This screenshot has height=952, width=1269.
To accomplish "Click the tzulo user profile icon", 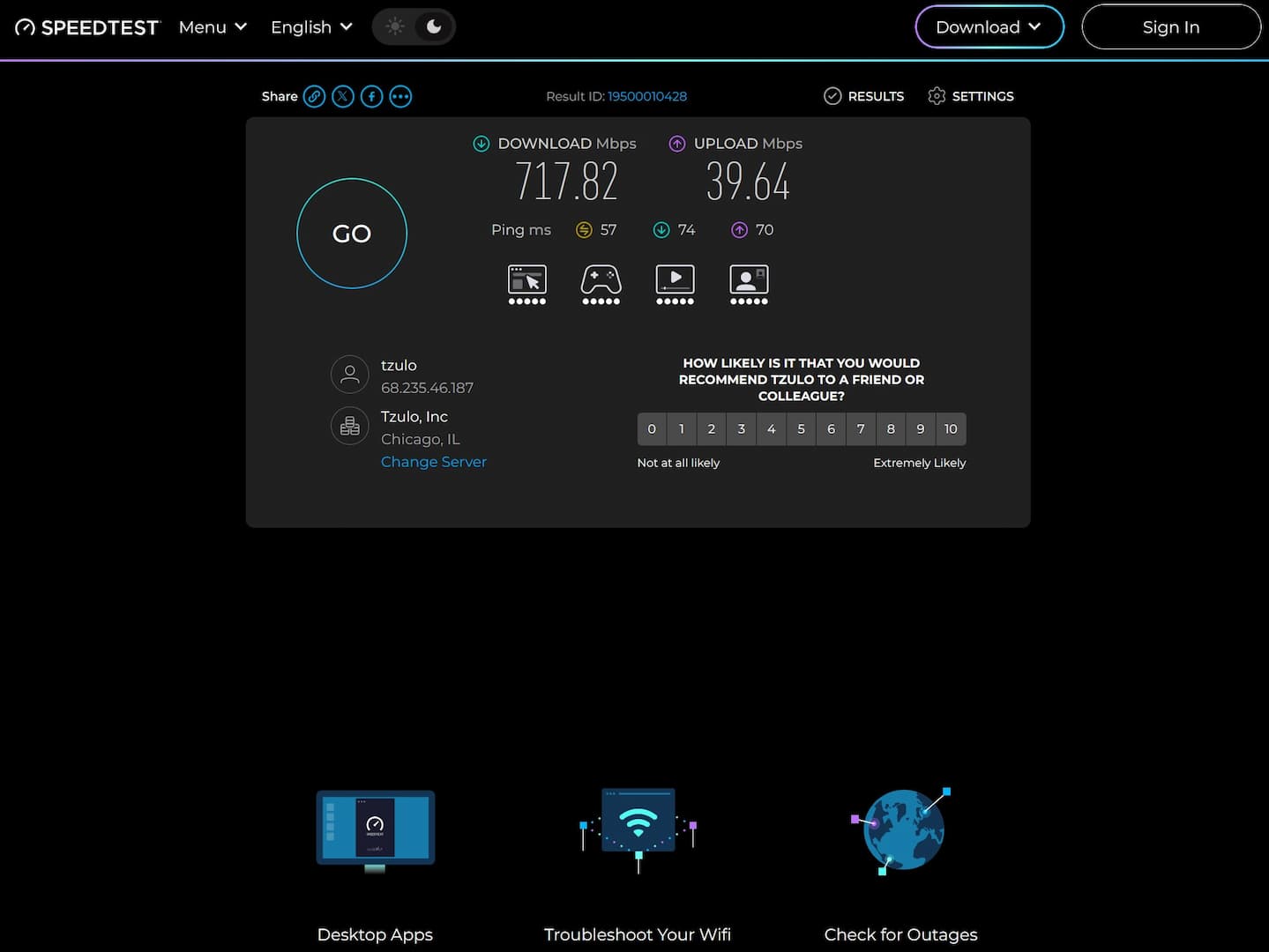I will 349,375.
